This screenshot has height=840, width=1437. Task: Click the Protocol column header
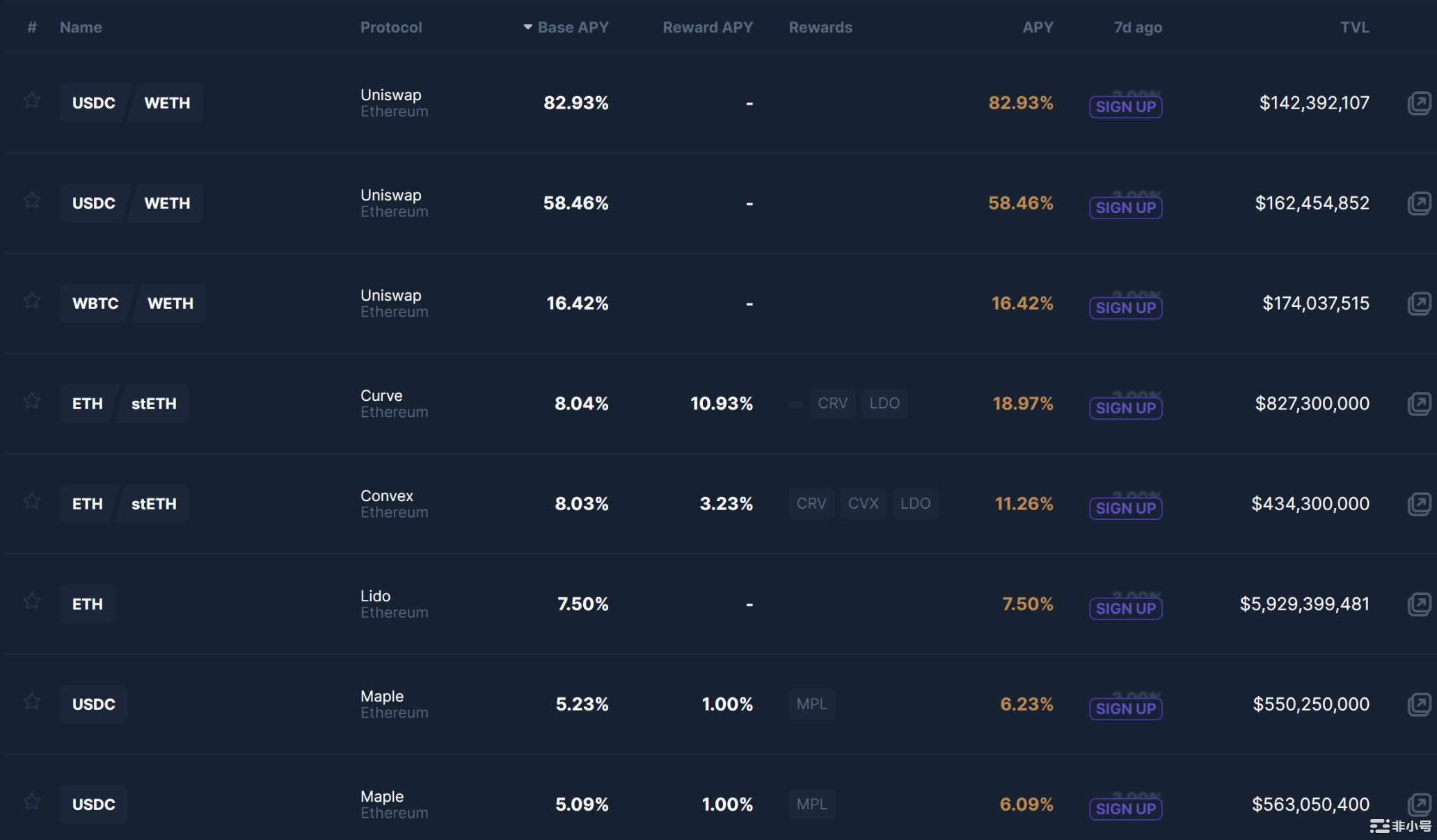point(391,27)
